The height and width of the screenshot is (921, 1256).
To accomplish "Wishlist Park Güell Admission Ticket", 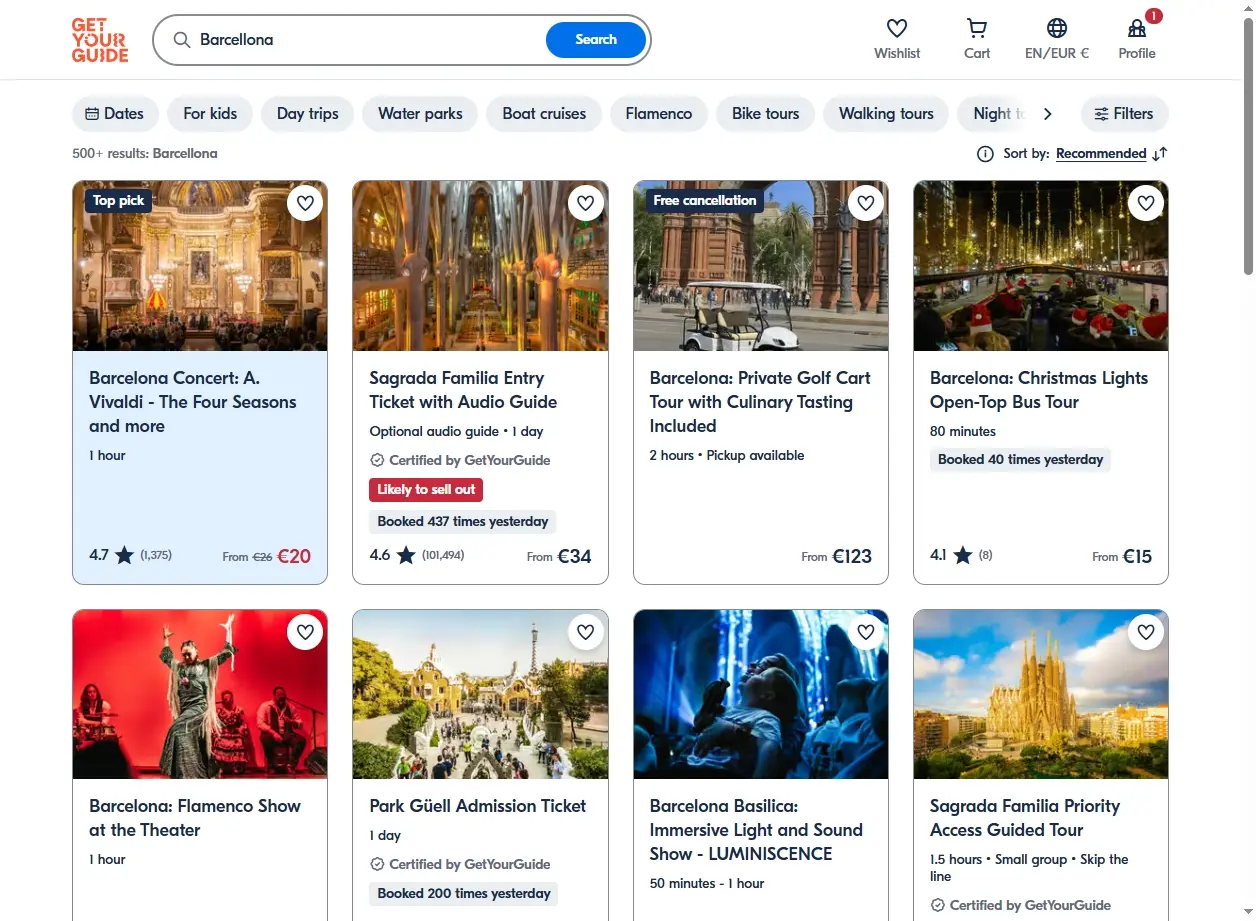I will click(x=586, y=632).
